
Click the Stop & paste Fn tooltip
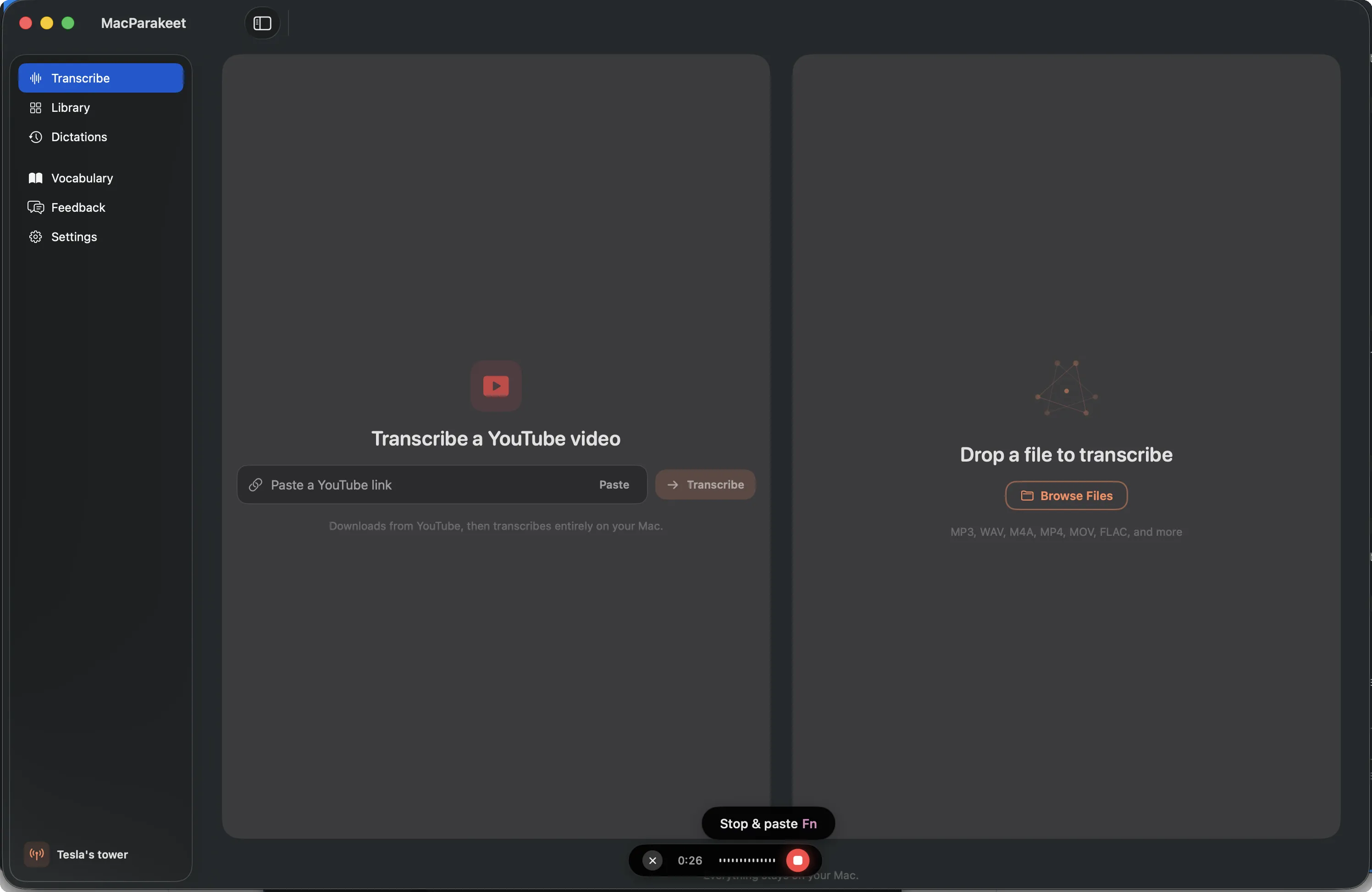768,823
